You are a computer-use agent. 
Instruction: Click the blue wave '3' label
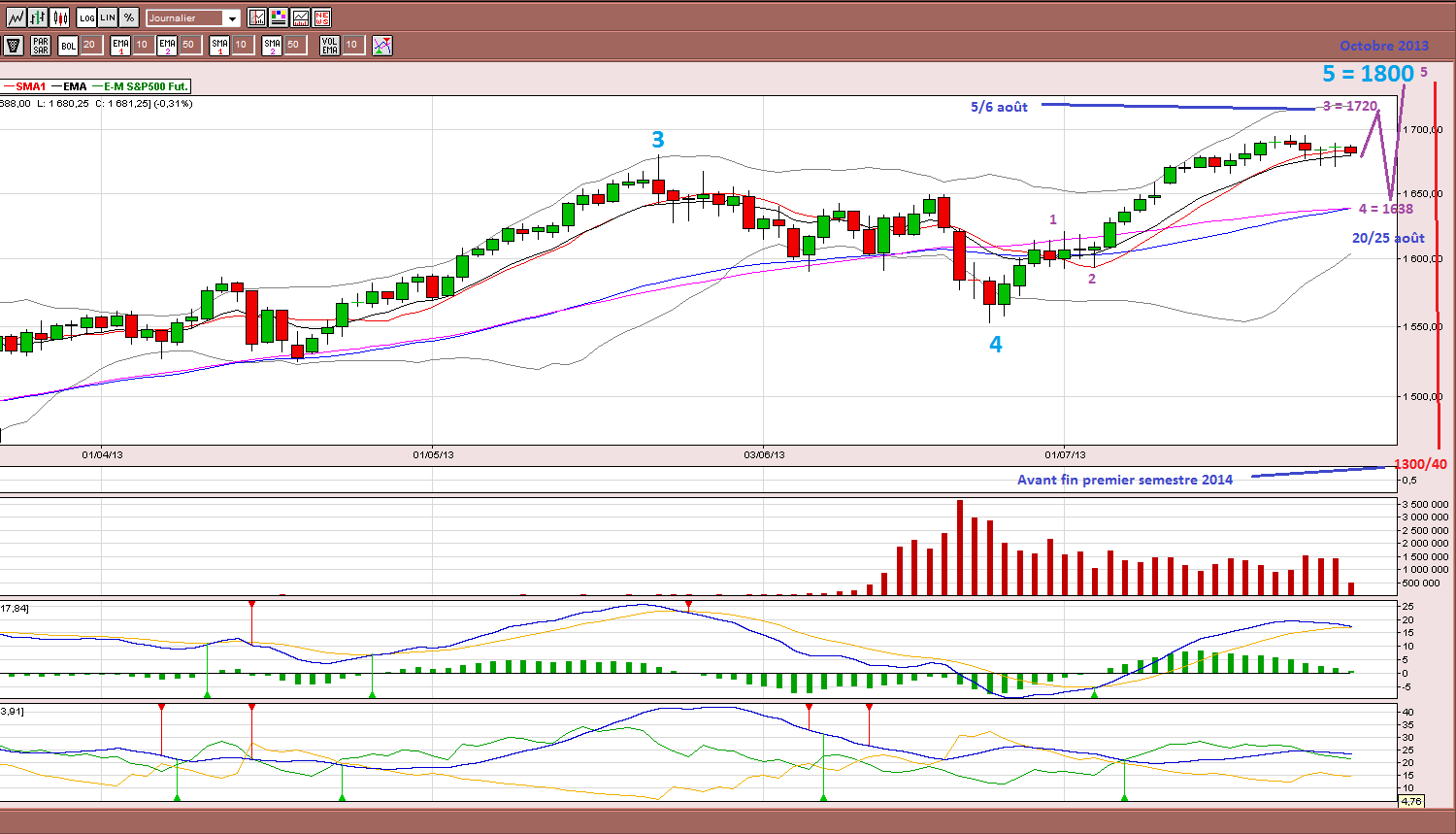click(658, 140)
